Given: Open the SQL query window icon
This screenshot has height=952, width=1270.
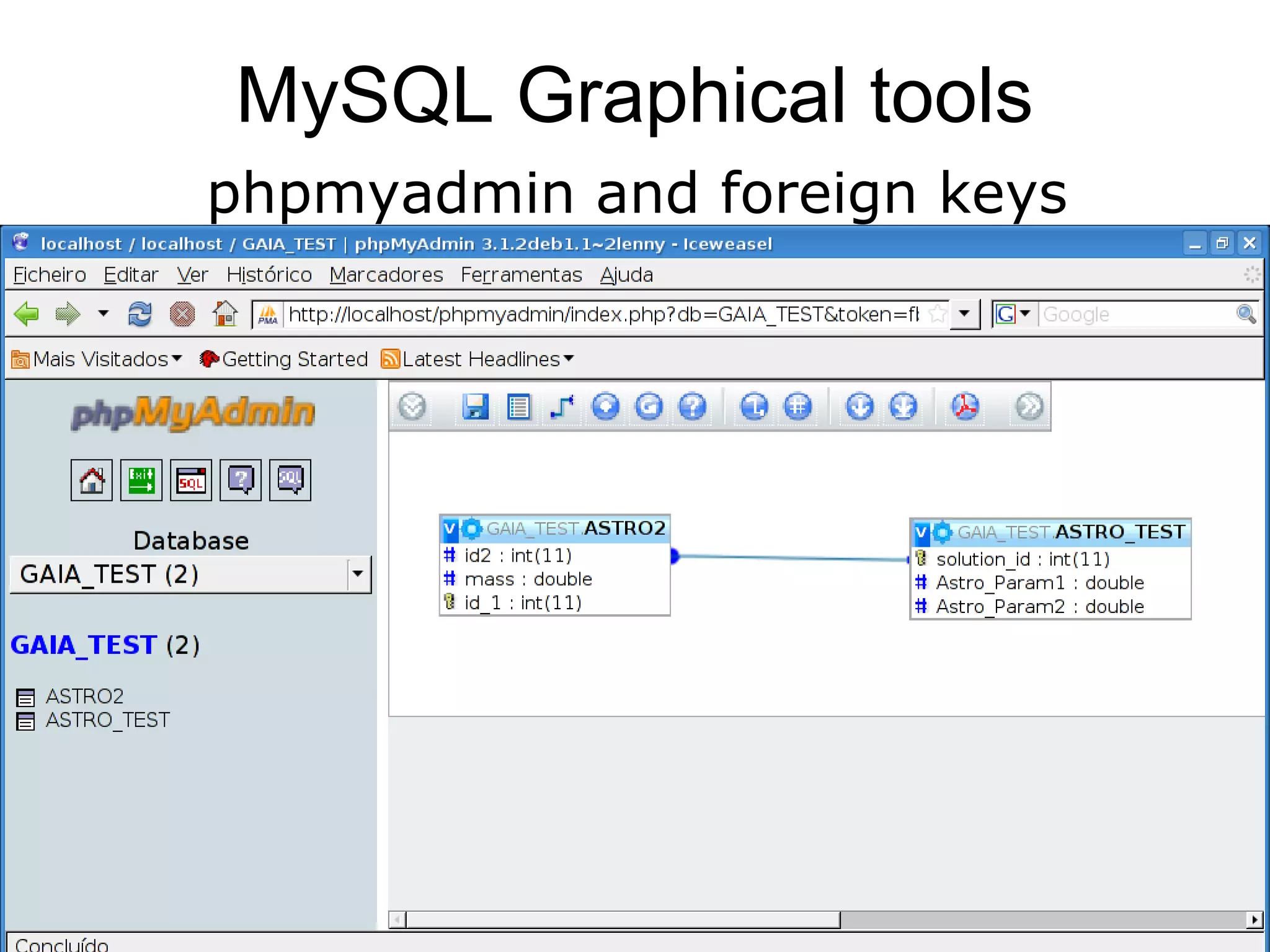Looking at the screenshot, I should [191, 480].
